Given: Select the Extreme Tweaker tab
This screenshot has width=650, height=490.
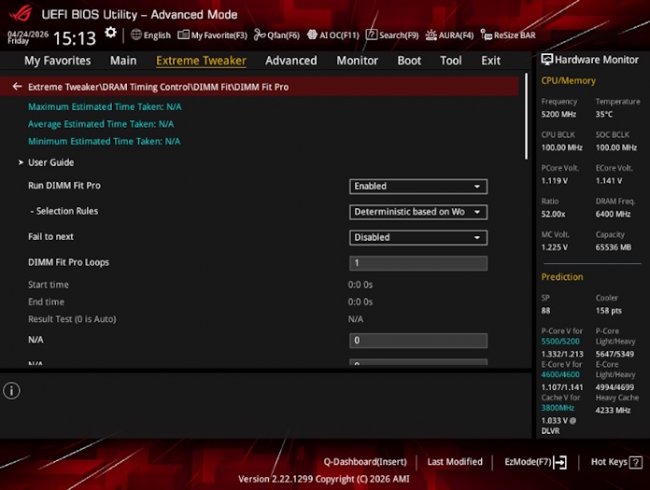Looking at the screenshot, I should pyautogui.click(x=201, y=61).
